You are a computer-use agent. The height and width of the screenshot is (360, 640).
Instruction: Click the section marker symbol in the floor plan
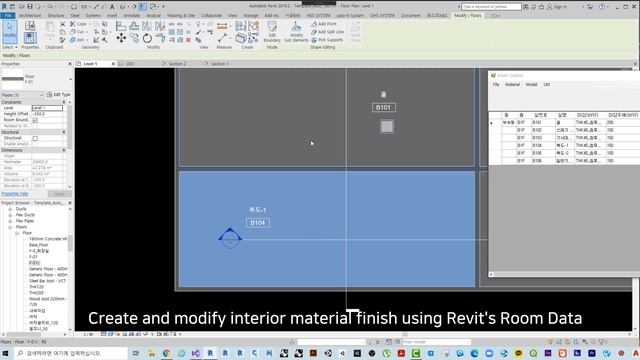point(230,237)
